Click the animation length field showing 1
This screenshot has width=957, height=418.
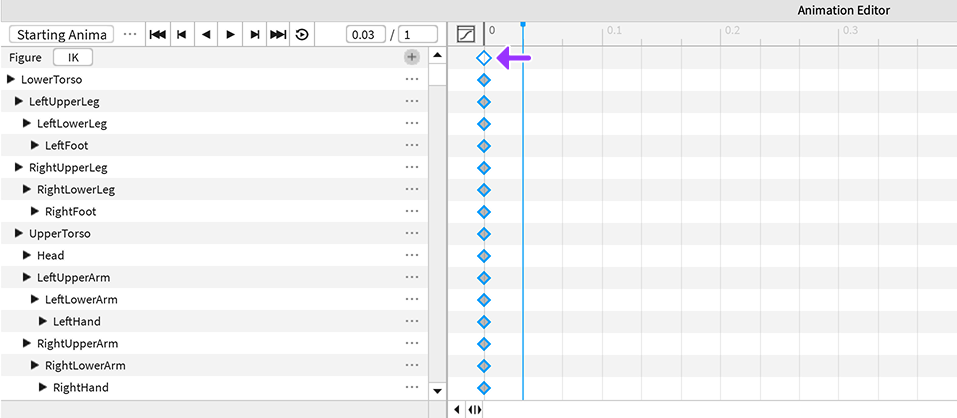[418, 35]
